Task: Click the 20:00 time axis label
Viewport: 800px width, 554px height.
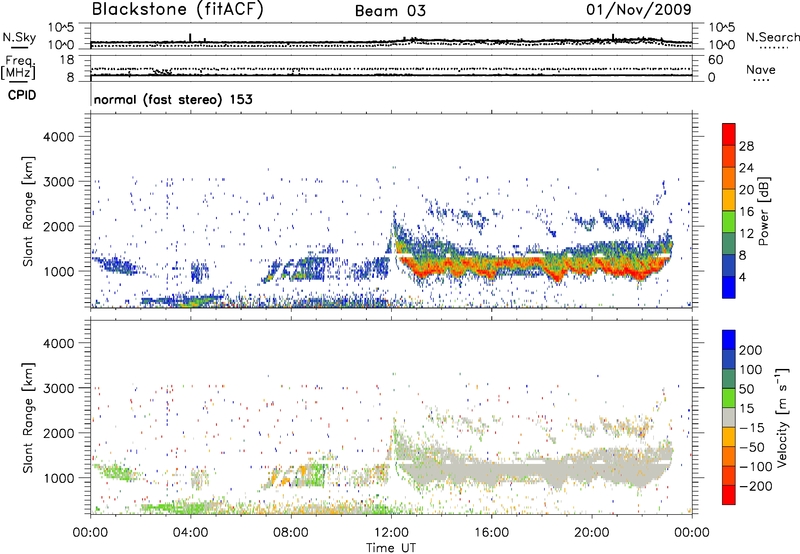Action: click(592, 533)
